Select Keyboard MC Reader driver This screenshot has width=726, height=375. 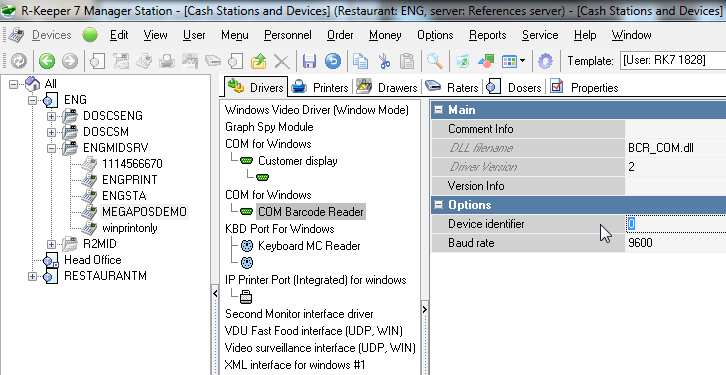309,246
